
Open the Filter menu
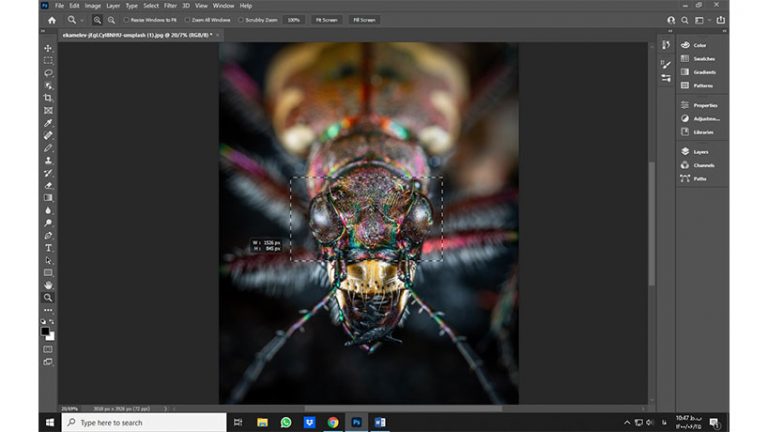170,6
